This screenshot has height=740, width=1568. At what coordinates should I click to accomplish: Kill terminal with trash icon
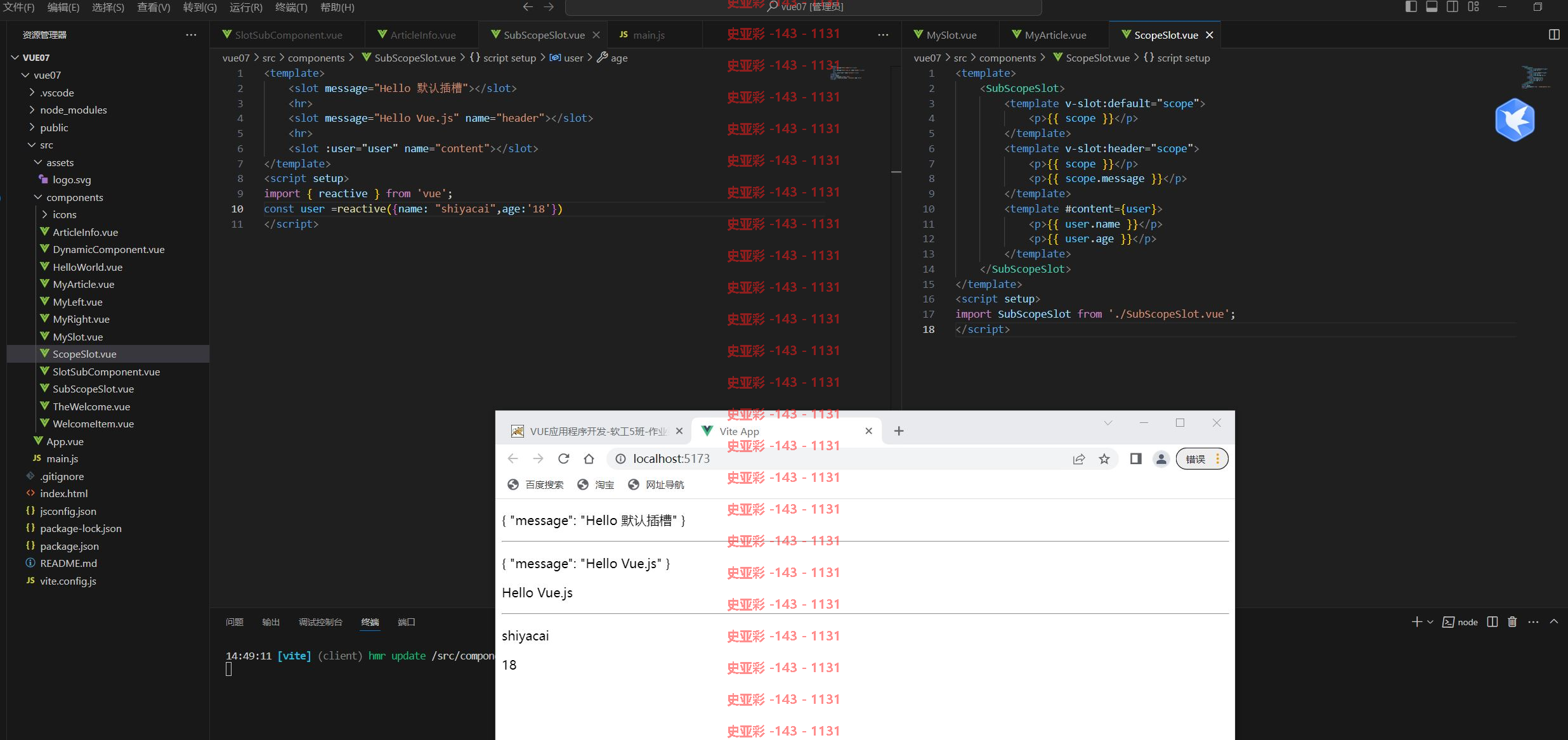[x=1512, y=622]
